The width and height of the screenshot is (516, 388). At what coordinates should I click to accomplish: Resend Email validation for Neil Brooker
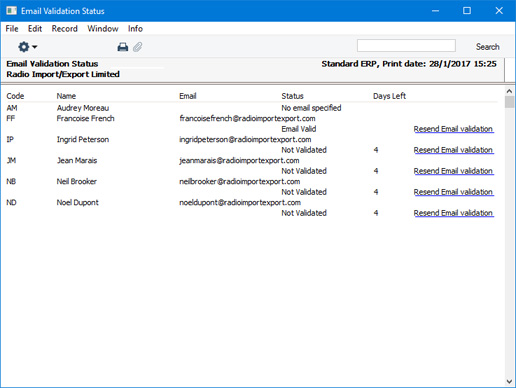(x=454, y=192)
